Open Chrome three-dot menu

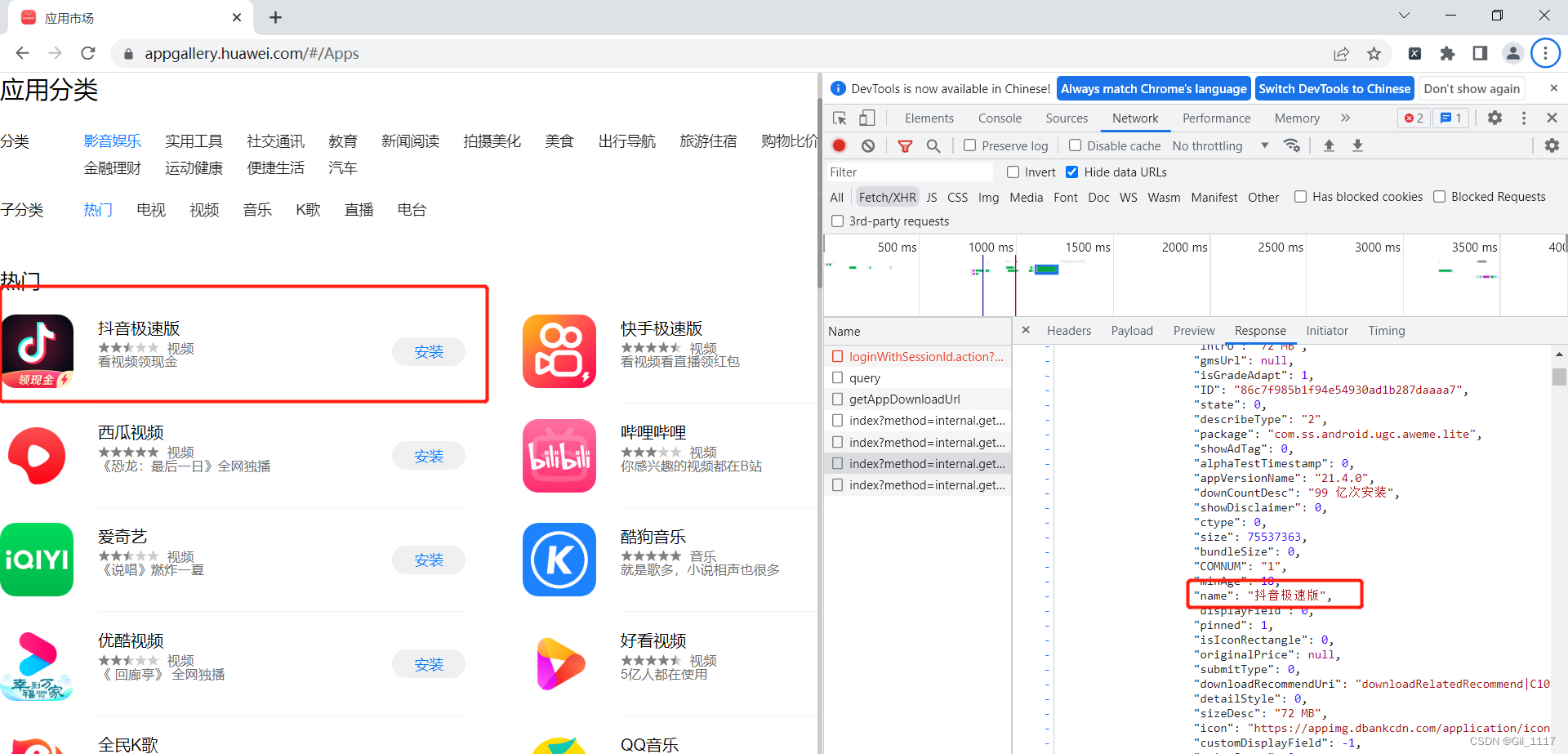point(1545,54)
